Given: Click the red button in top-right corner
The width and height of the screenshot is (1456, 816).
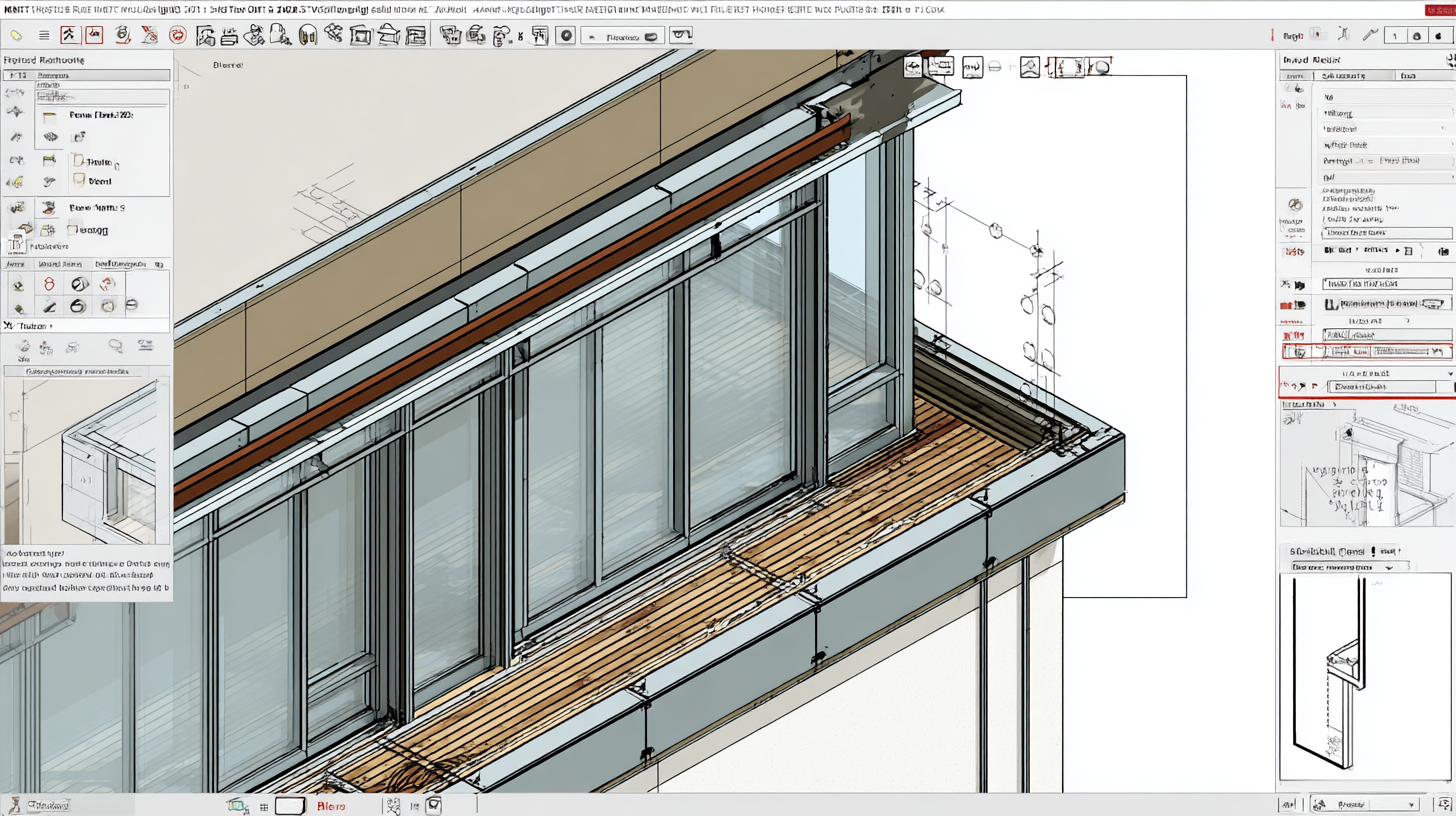Looking at the screenshot, I should (x=1439, y=9).
